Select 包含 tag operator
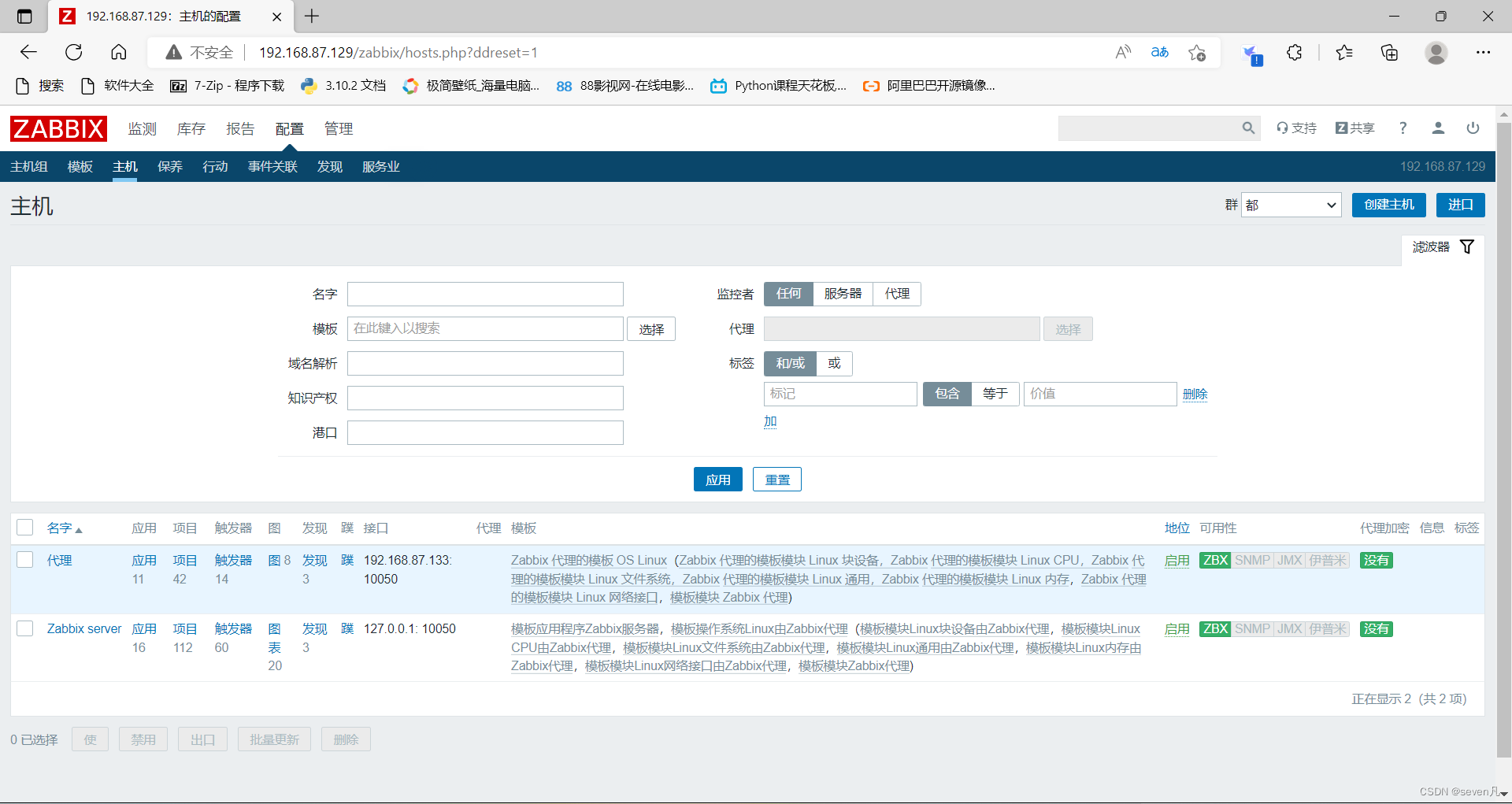This screenshot has height=804, width=1512. pyautogui.click(x=947, y=394)
